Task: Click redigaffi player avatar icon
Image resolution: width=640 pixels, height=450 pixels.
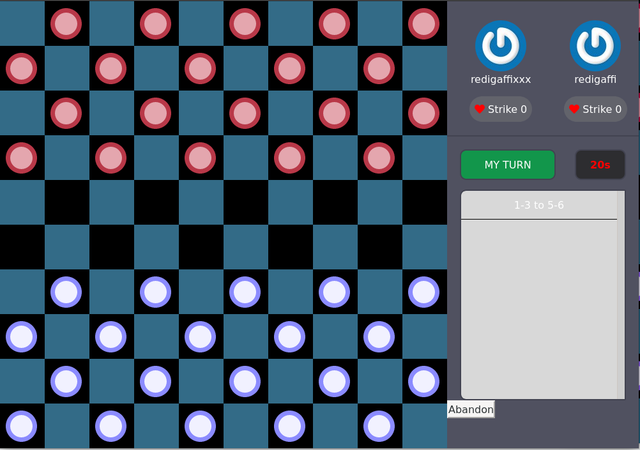Action: tap(595, 46)
